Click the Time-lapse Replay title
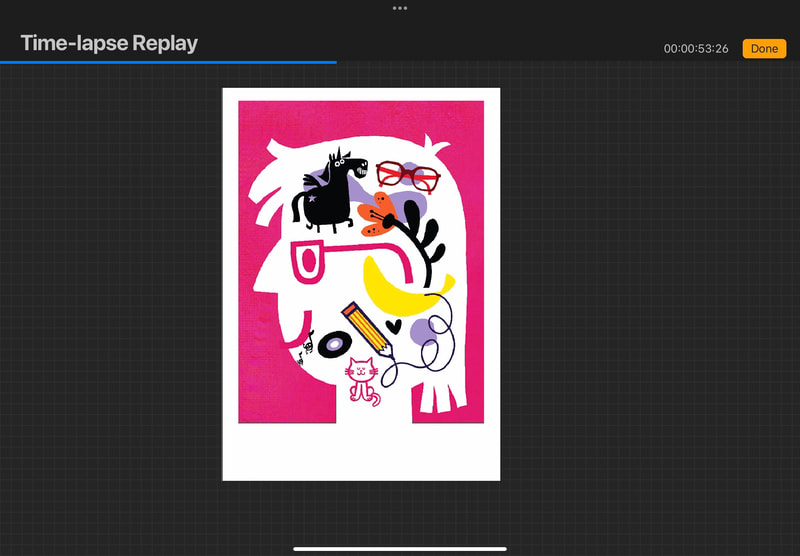800x556 pixels. point(109,44)
